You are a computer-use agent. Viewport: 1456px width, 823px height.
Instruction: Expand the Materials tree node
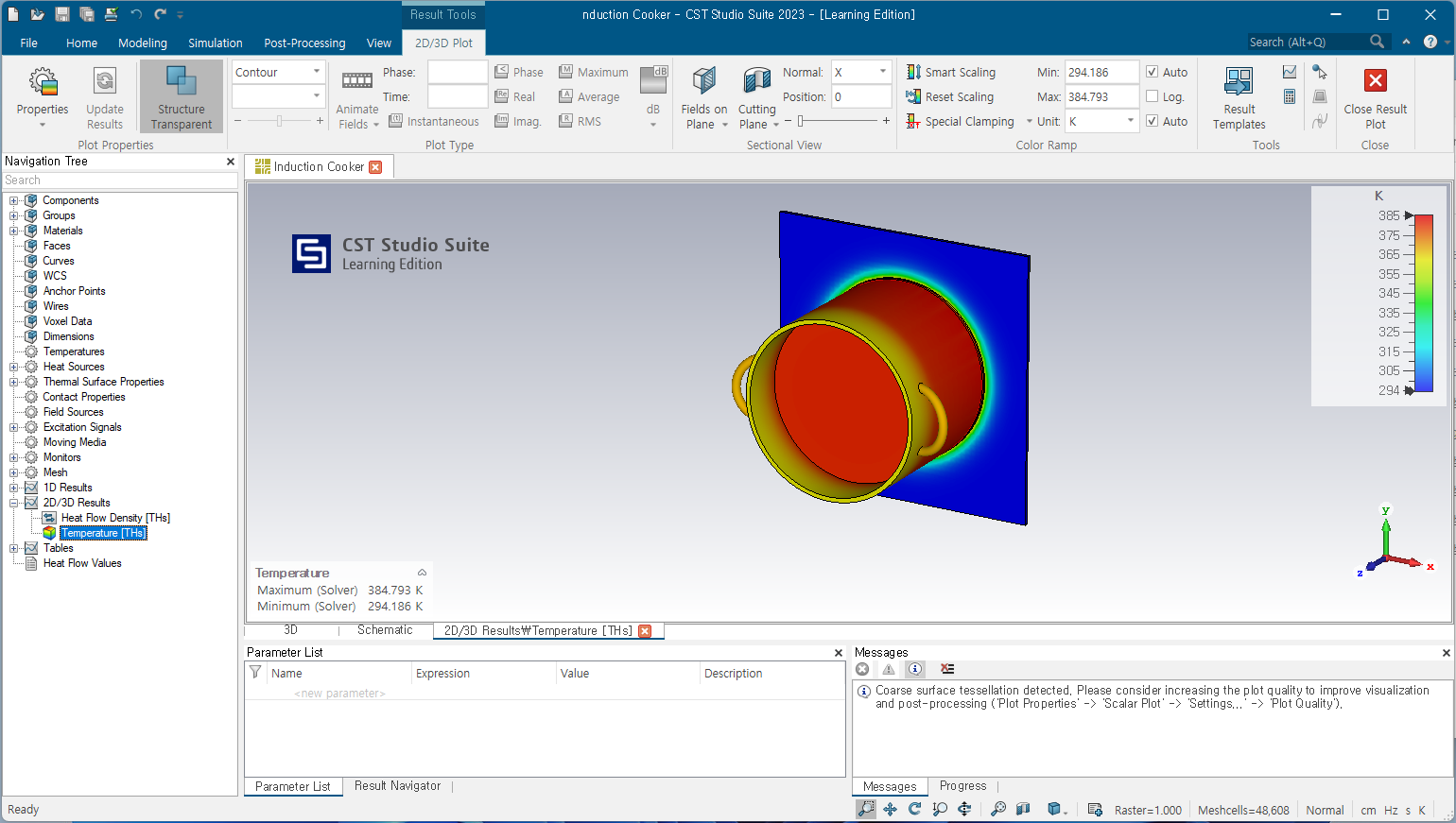(14, 231)
